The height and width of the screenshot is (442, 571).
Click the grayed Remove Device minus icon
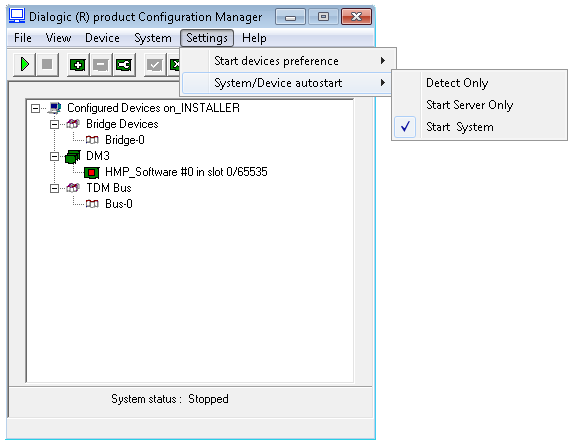pos(101,65)
